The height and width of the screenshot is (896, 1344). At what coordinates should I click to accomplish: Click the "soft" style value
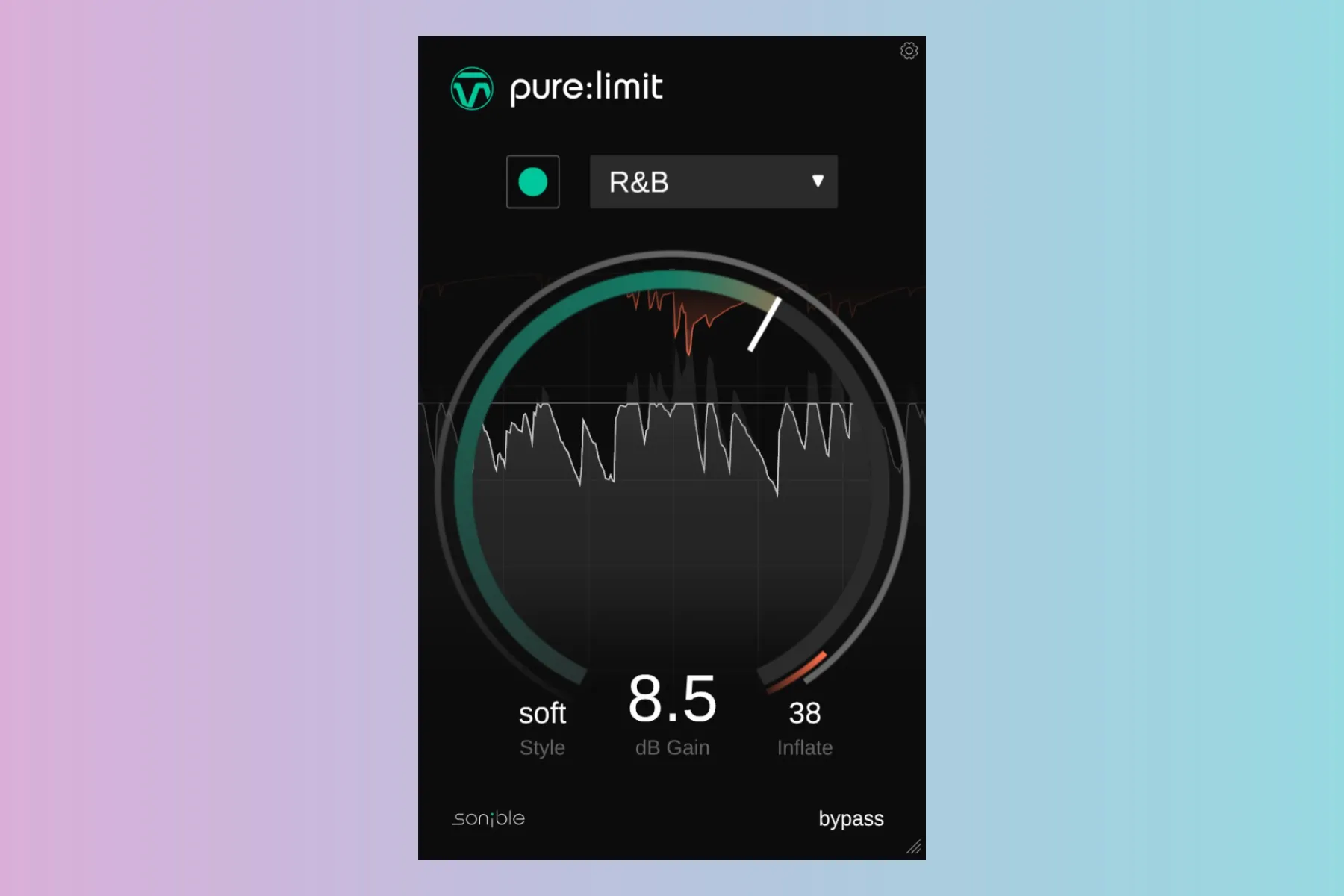click(x=542, y=713)
